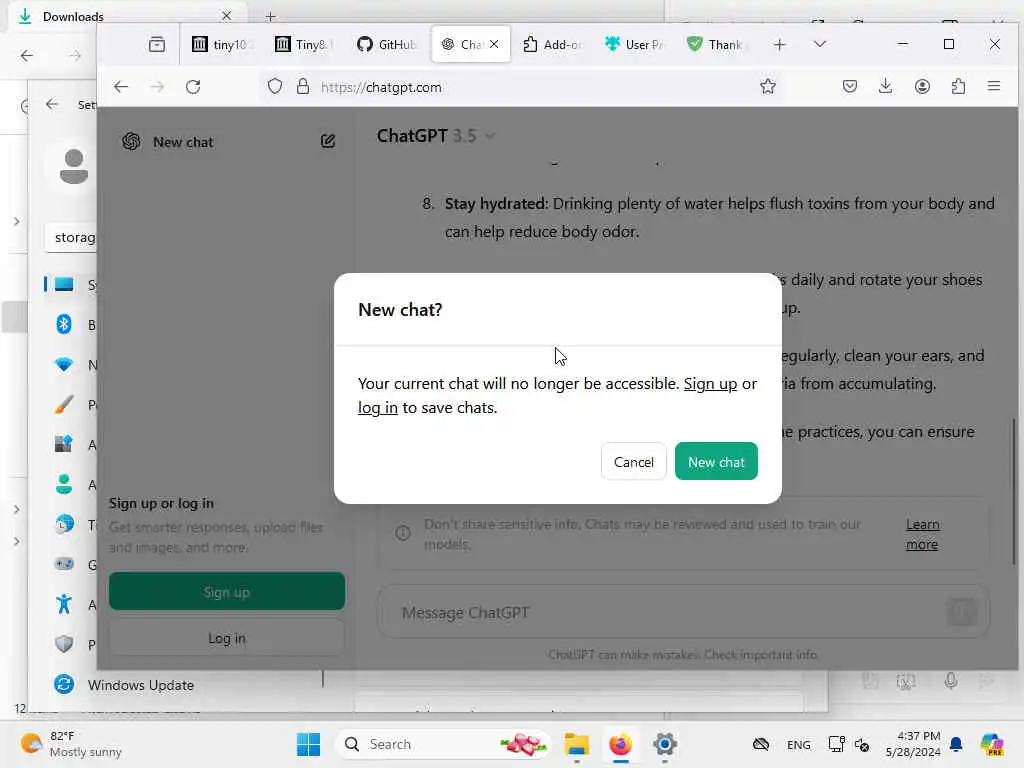Viewport: 1024px width, 768px height.
Task: Switch to the Add-ons tab
Action: point(552,44)
